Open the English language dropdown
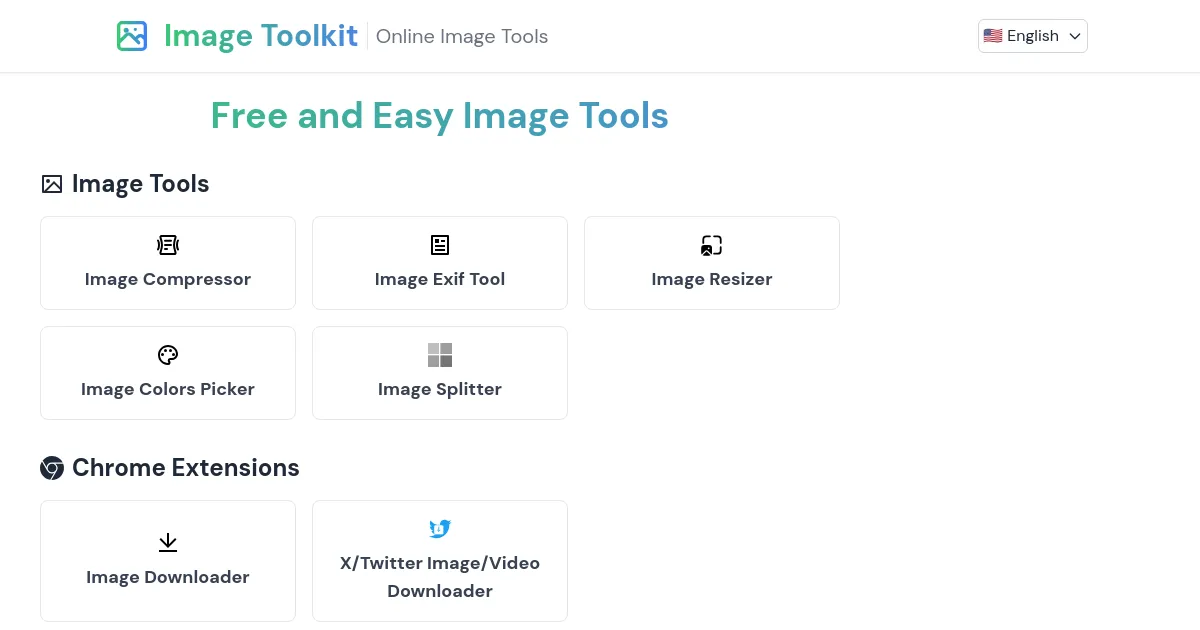 pyautogui.click(x=1033, y=36)
